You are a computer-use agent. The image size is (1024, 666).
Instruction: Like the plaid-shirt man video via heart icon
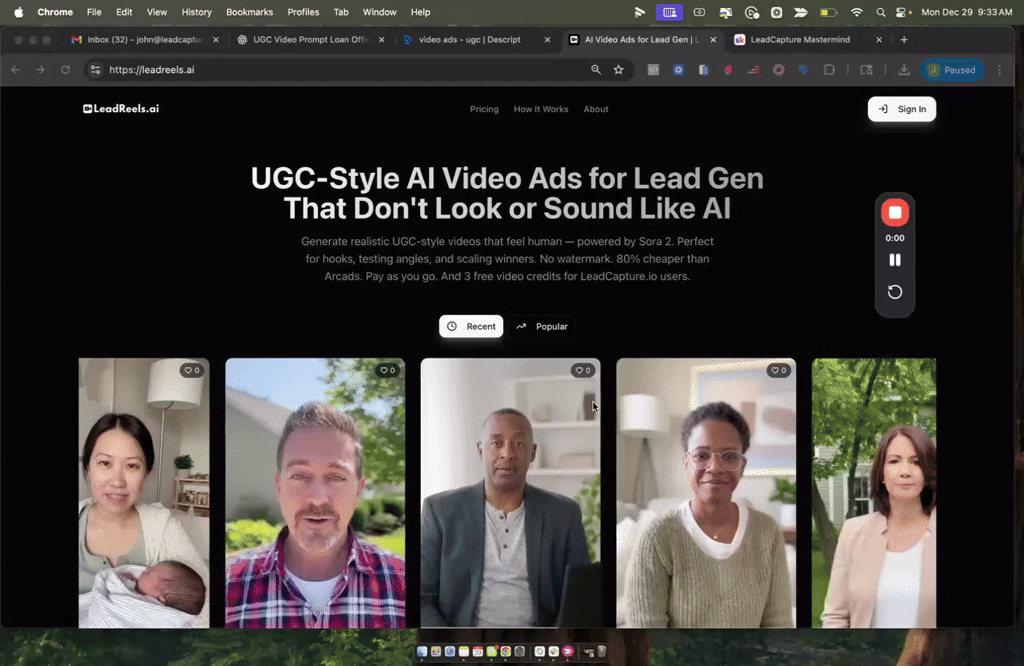click(x=388, y=370)
